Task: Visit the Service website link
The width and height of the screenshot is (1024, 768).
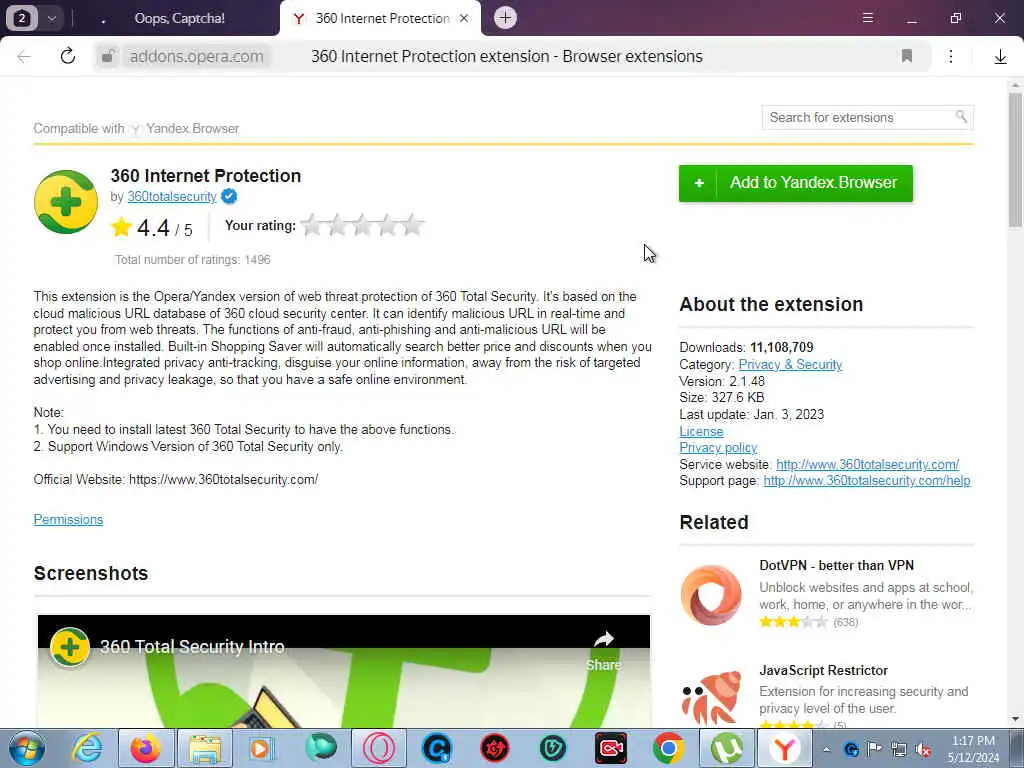Action: click(x=867, y=464)
